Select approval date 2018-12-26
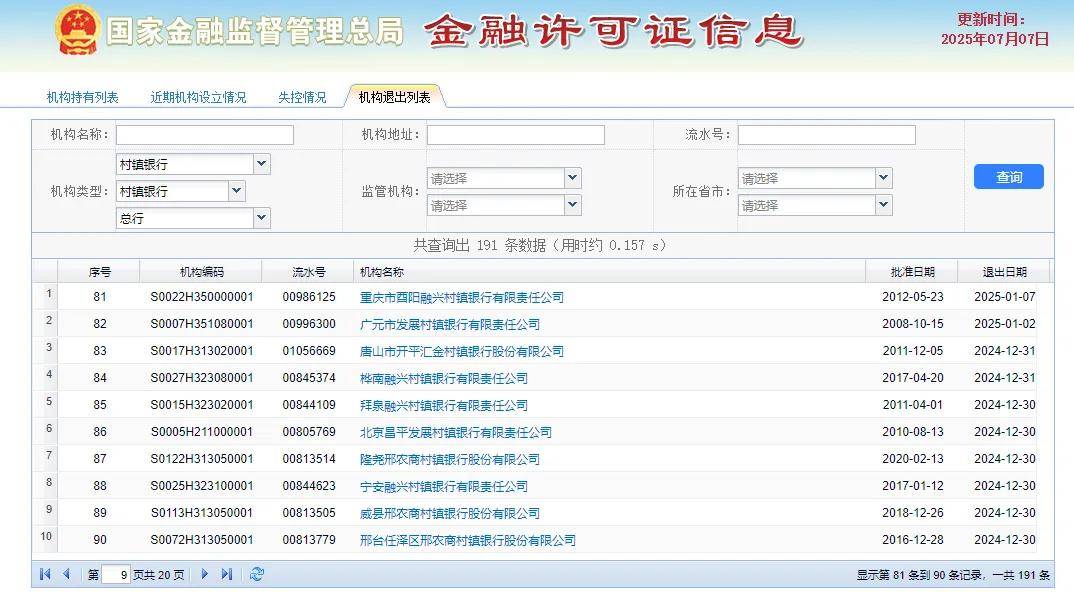Viewport: 1074px width, 592px height. [912, 513]
